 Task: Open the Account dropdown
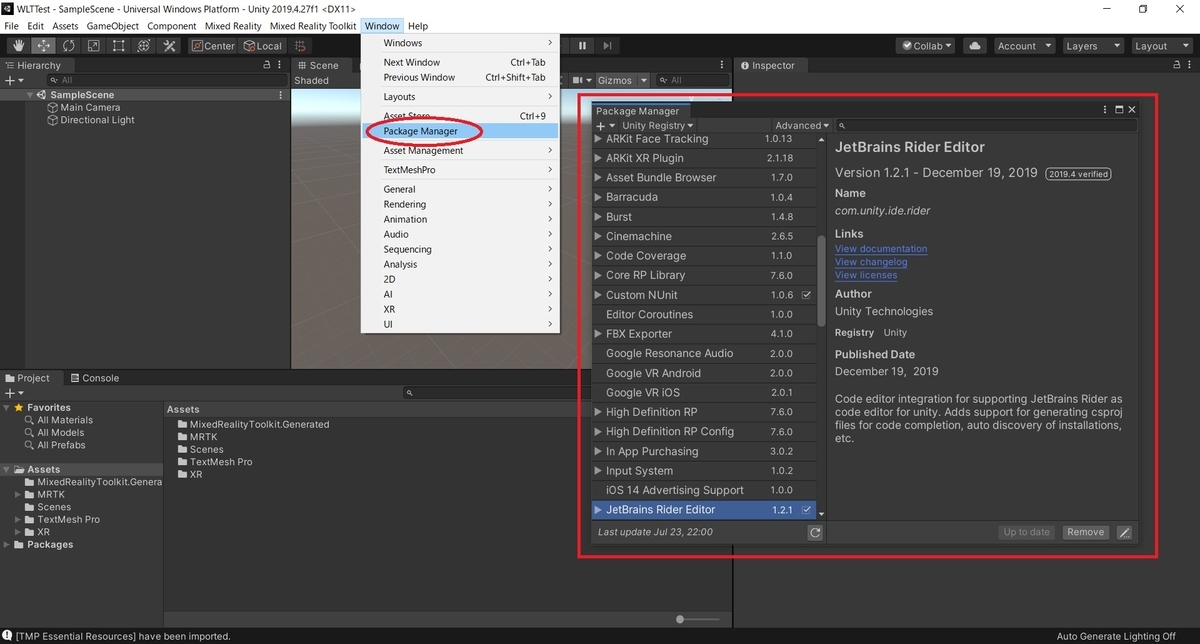pos(1024,46)
